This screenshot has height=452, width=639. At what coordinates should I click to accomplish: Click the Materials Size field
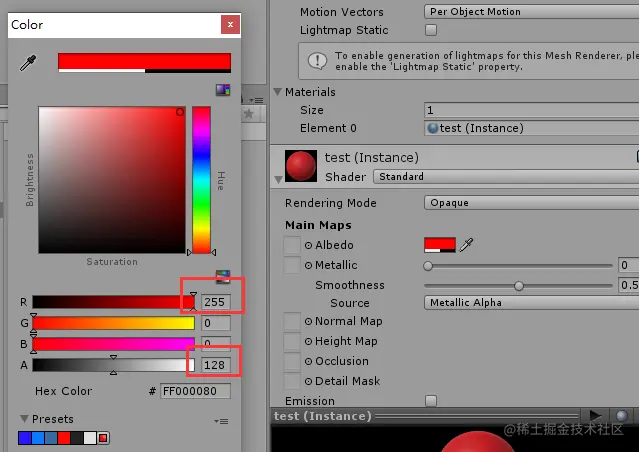pos(531,110)
